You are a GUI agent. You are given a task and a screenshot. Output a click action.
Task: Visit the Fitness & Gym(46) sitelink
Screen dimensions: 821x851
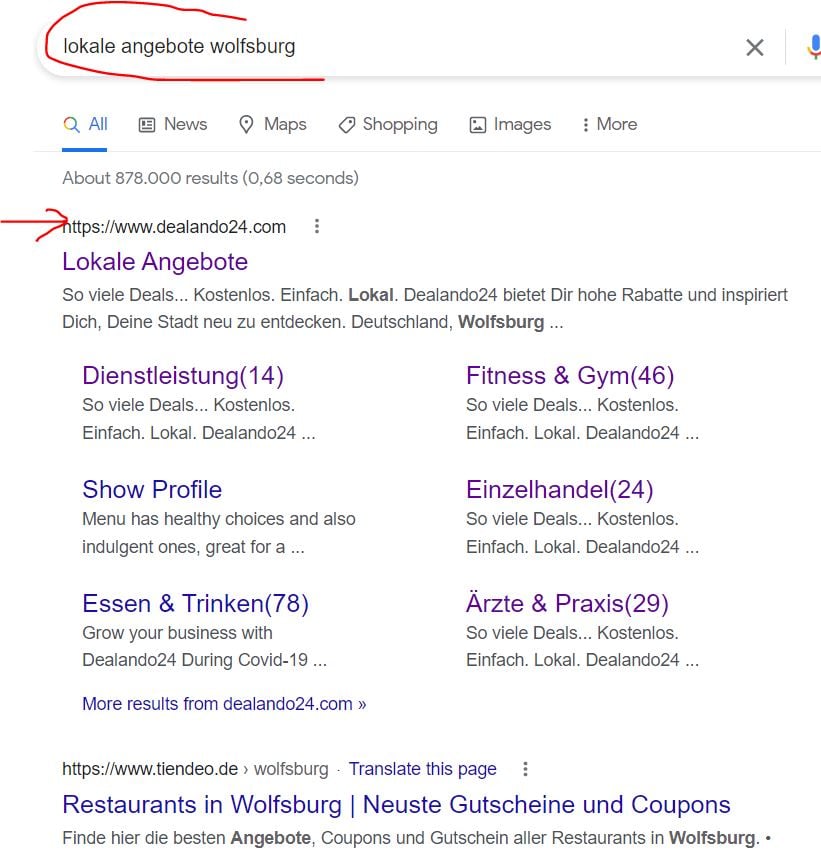(x=570, y=376)
